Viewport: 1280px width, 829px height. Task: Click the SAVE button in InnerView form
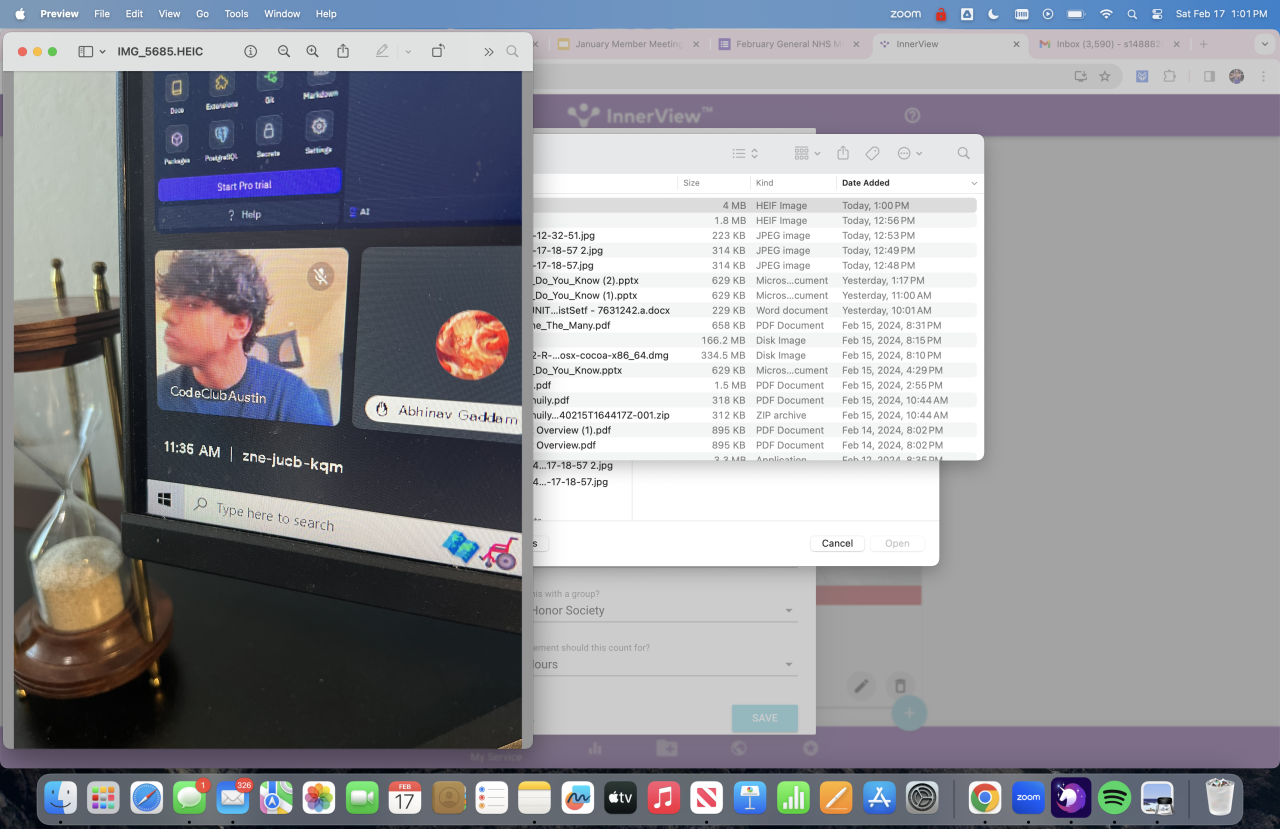[765, 718]
